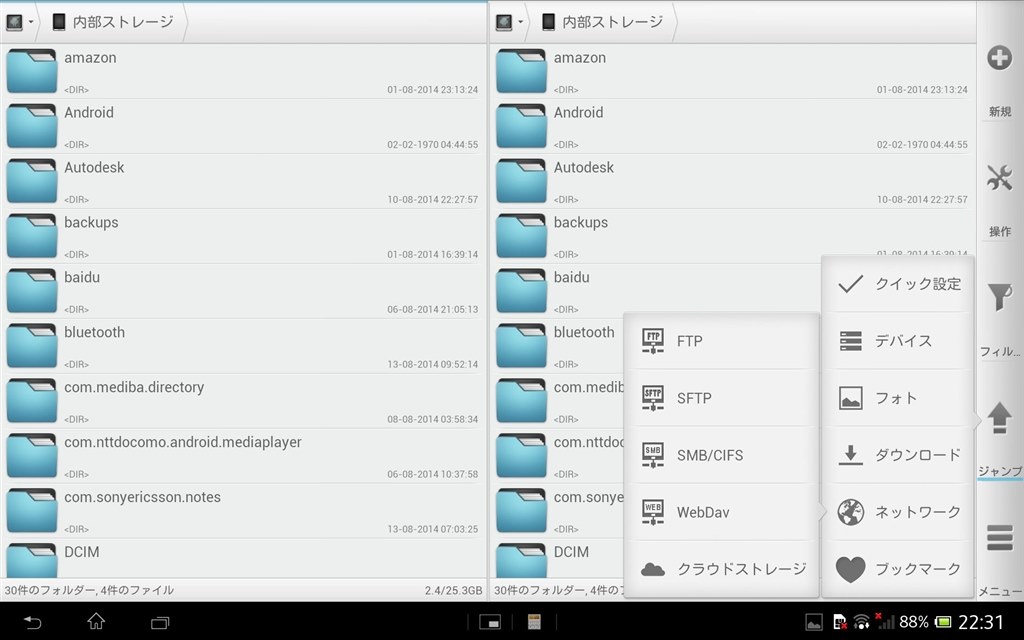Viewport: 1024px width, 640px height.
Task: Select the SFTP server icon
Action: click(x=651, y=398)
